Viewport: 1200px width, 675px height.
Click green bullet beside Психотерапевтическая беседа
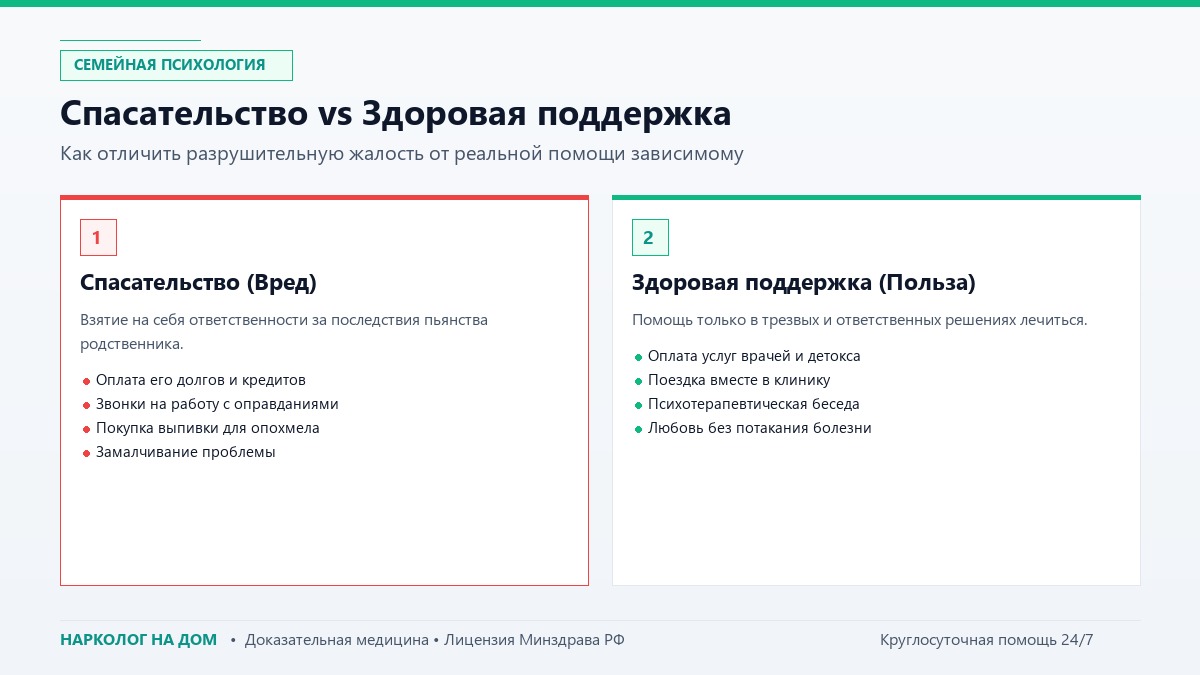[638, 405]
